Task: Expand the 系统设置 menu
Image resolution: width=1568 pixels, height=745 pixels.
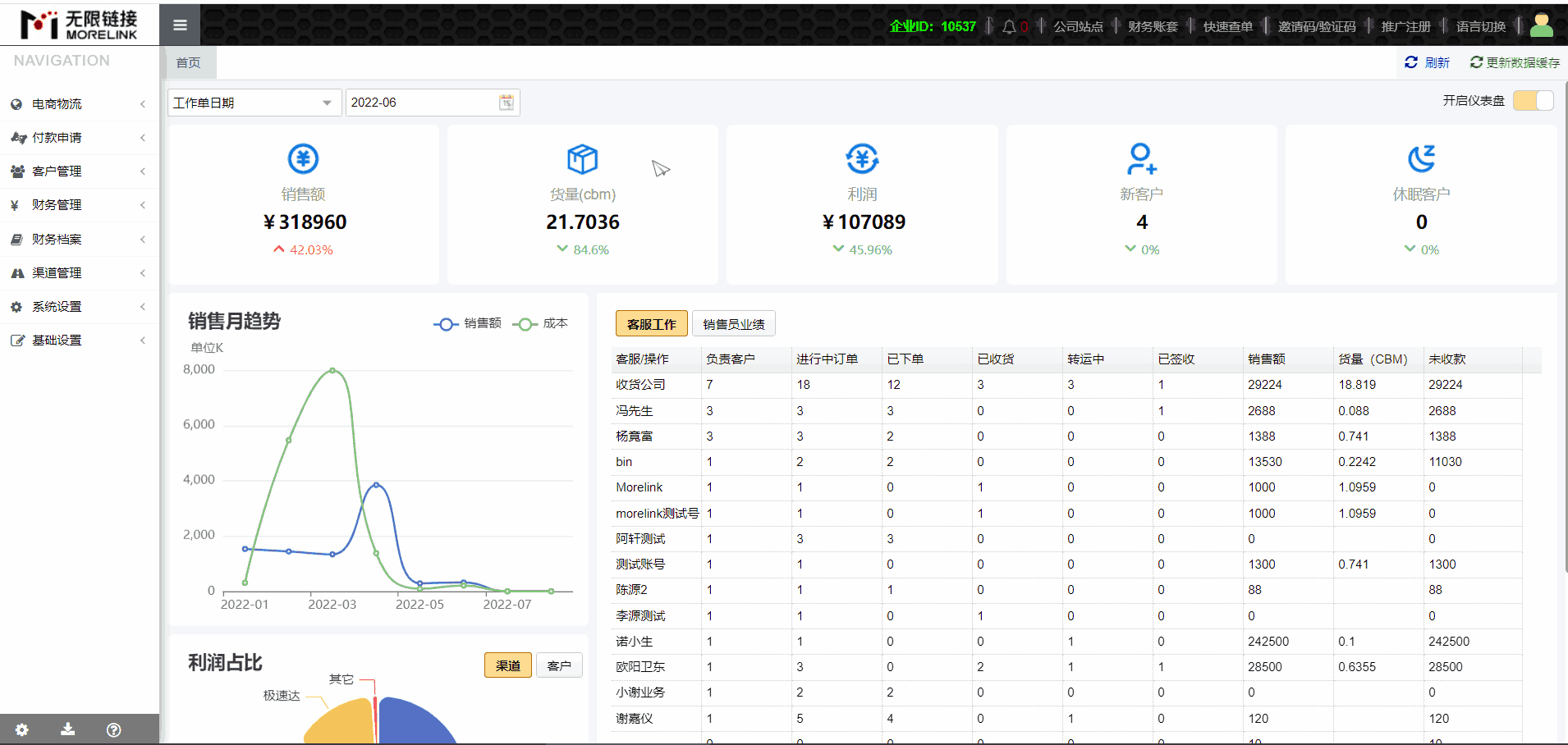Action: click(56, 306)
